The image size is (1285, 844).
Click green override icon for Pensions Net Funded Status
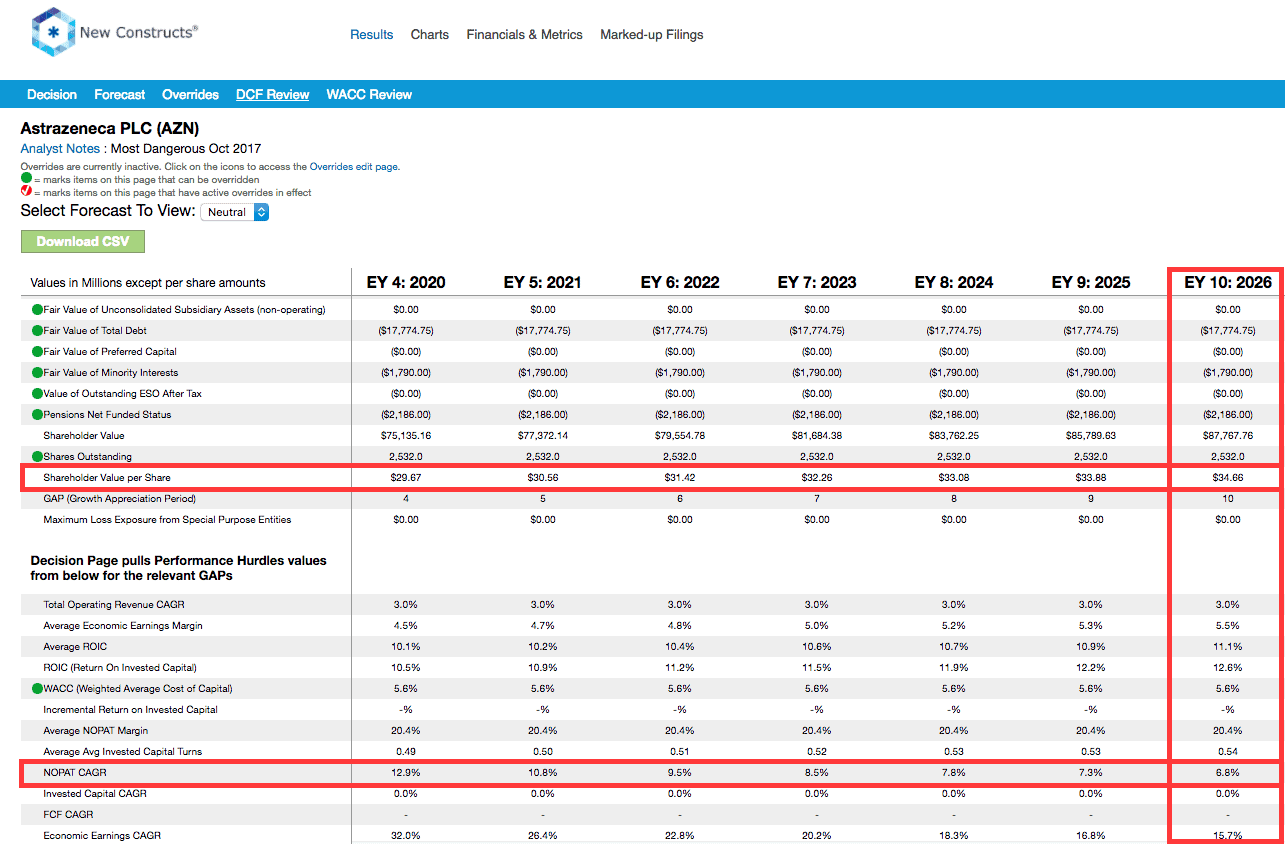[x=37, y=414]
